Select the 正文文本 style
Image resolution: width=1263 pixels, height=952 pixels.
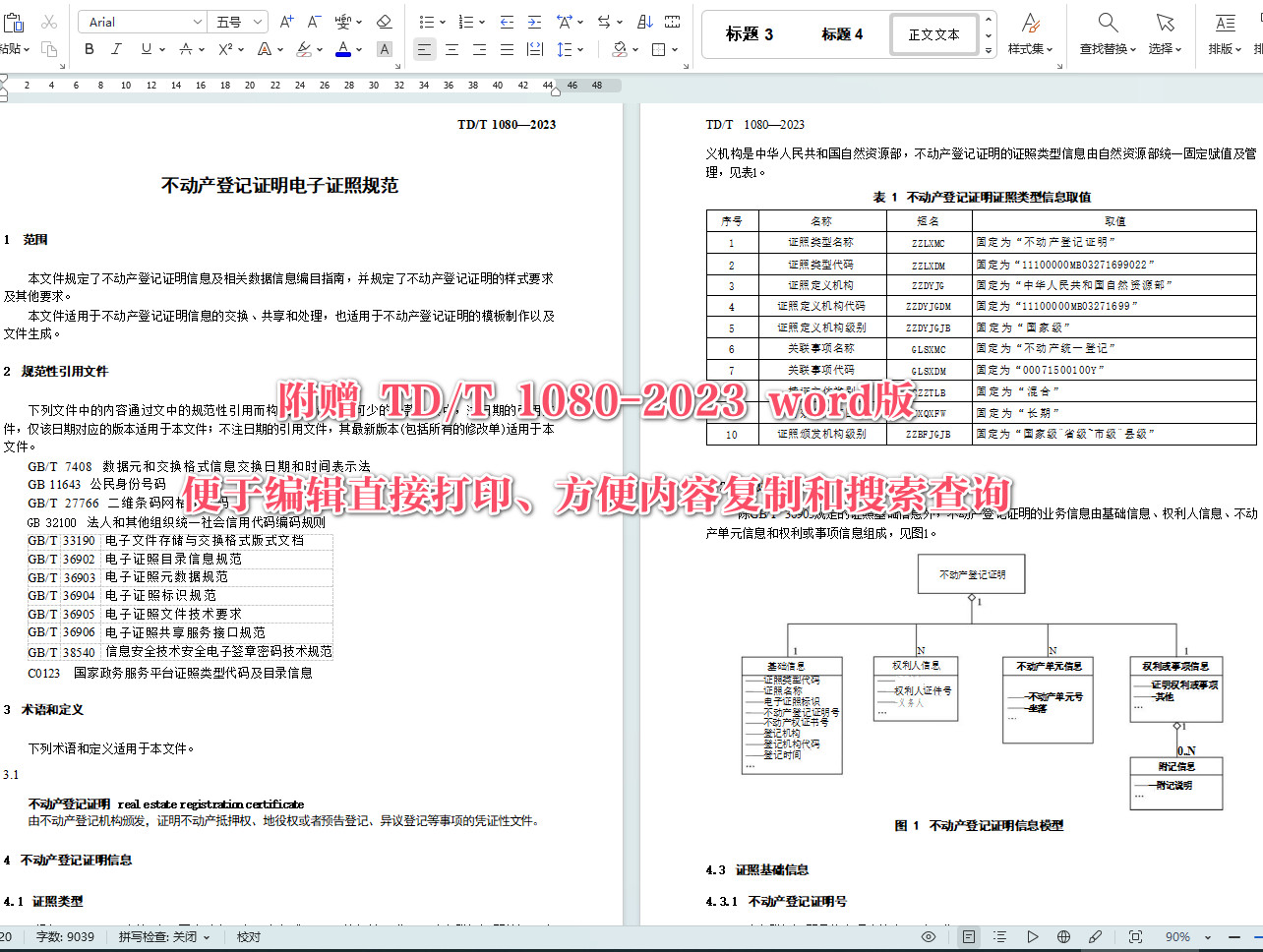(933, 33)
